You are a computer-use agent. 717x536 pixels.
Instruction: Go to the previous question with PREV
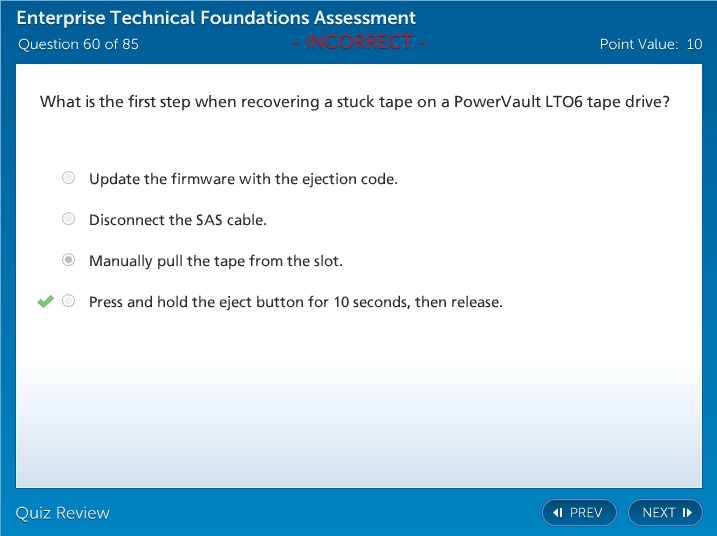pyautogui.click(x=579, y=513)
